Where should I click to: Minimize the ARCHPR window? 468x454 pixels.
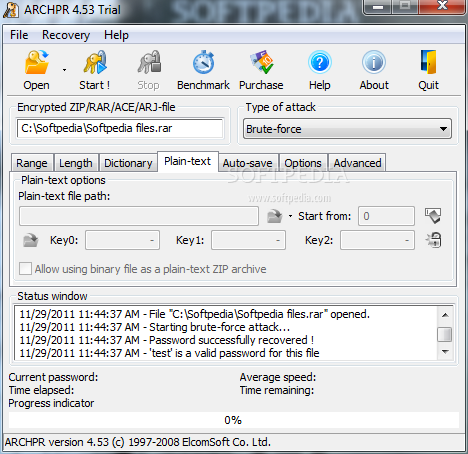click(378, 7)
